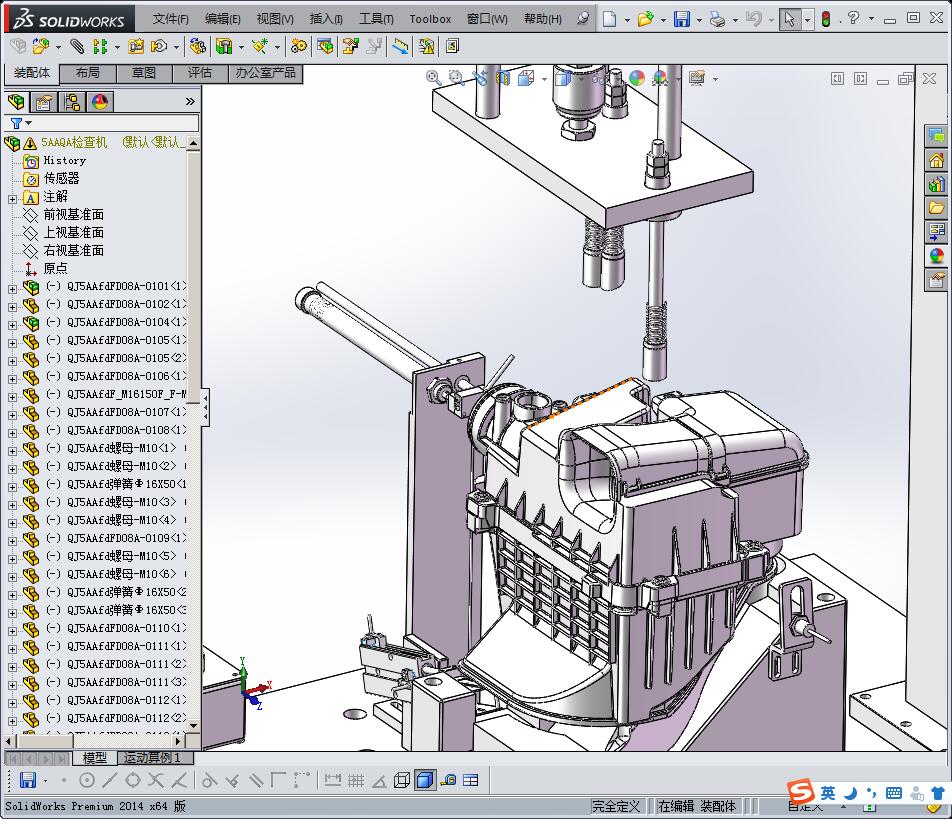Toggle Shaded With Edges display mode
Screen dimensions: 952x819
tap(425, 780)
